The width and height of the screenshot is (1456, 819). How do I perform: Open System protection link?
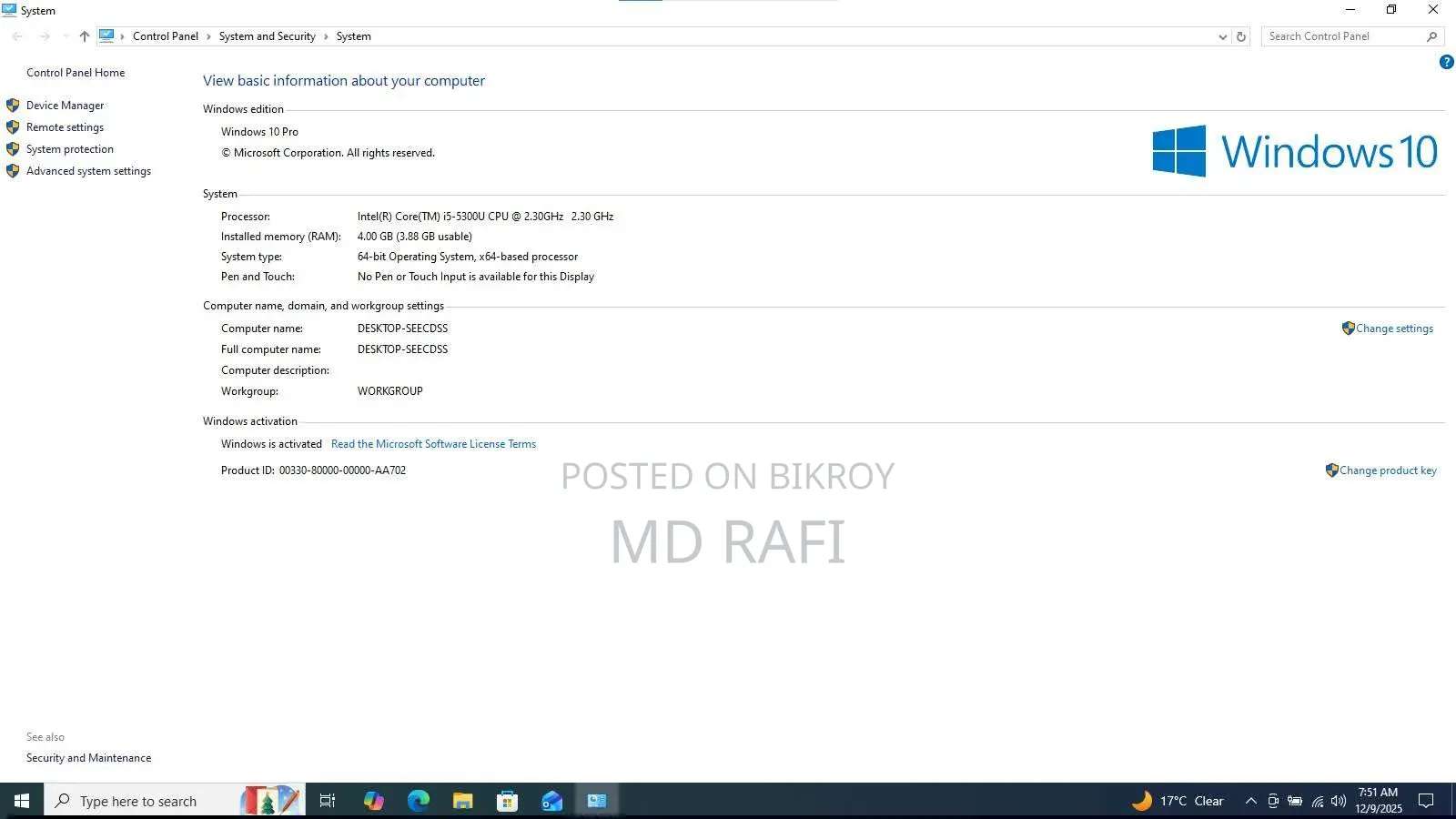[x=70, y=149]
